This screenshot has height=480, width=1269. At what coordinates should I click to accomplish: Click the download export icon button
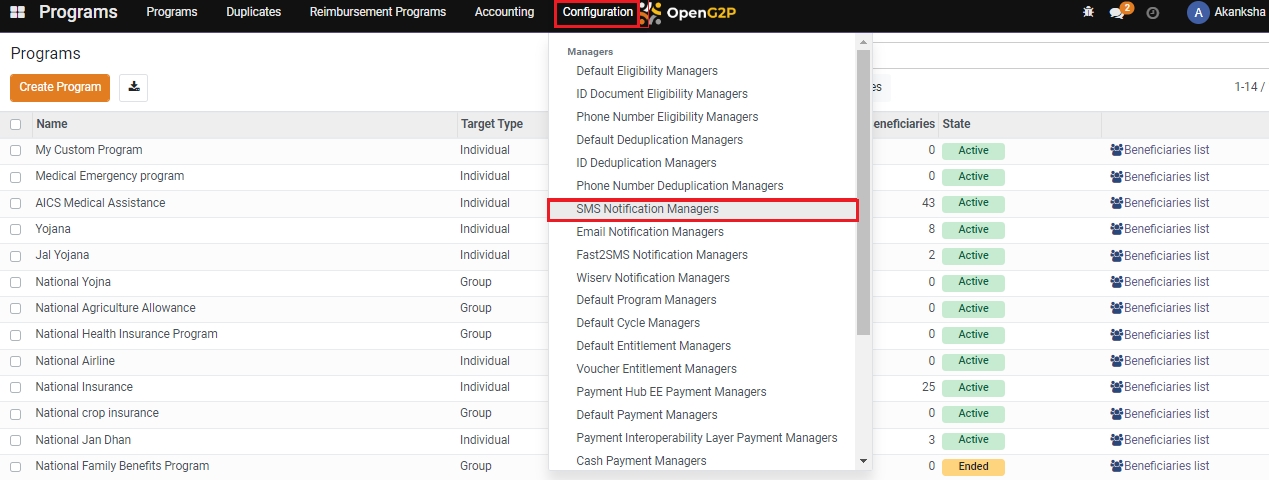click(133, 88)
